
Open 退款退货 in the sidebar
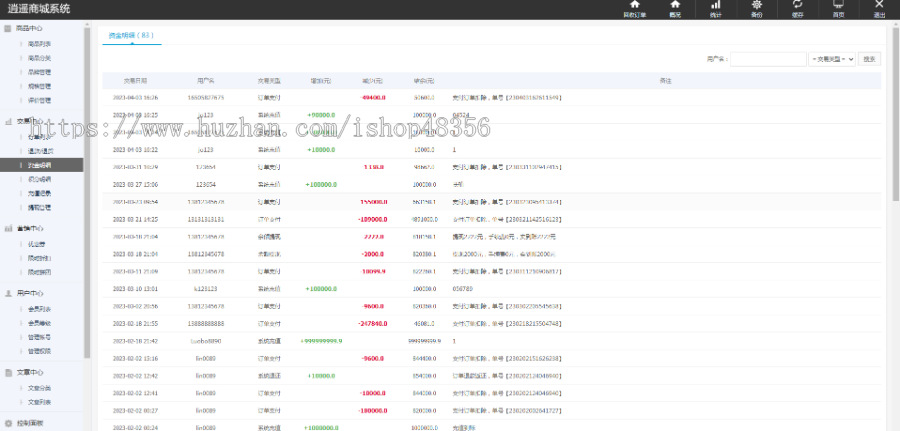tap(39, 151)
